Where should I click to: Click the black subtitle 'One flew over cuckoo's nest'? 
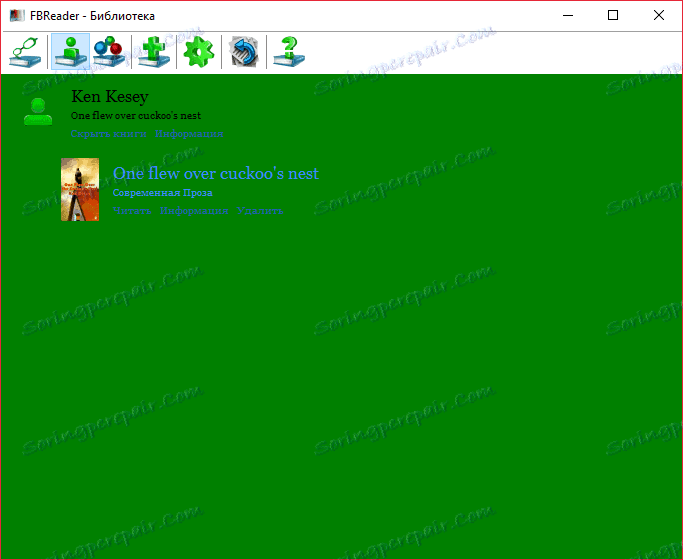point(136,116)
